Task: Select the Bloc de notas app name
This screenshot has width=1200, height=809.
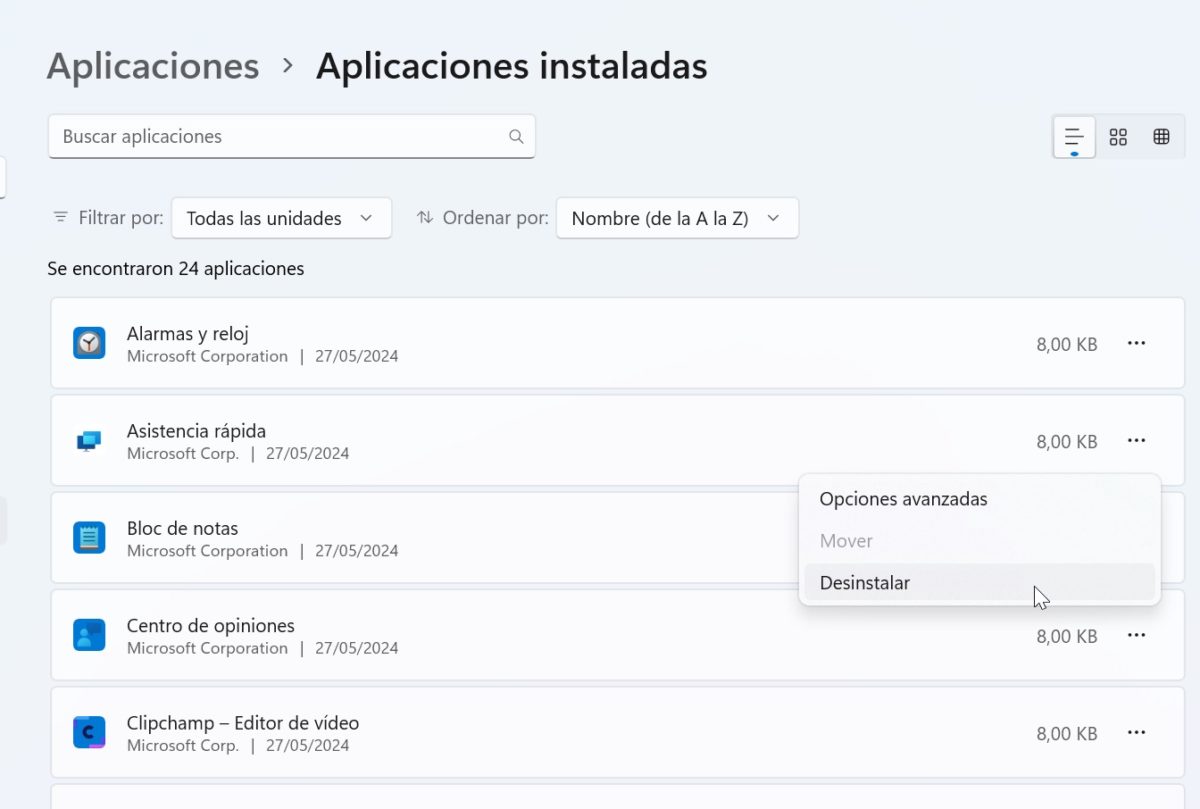Action: 182,528
